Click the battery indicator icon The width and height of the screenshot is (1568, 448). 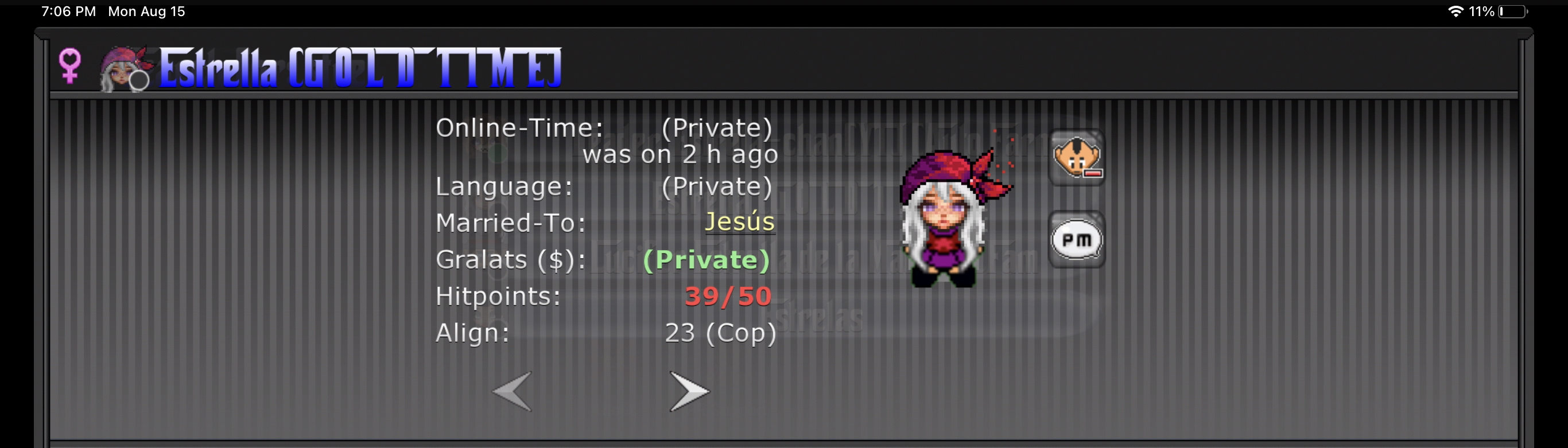1513,11
